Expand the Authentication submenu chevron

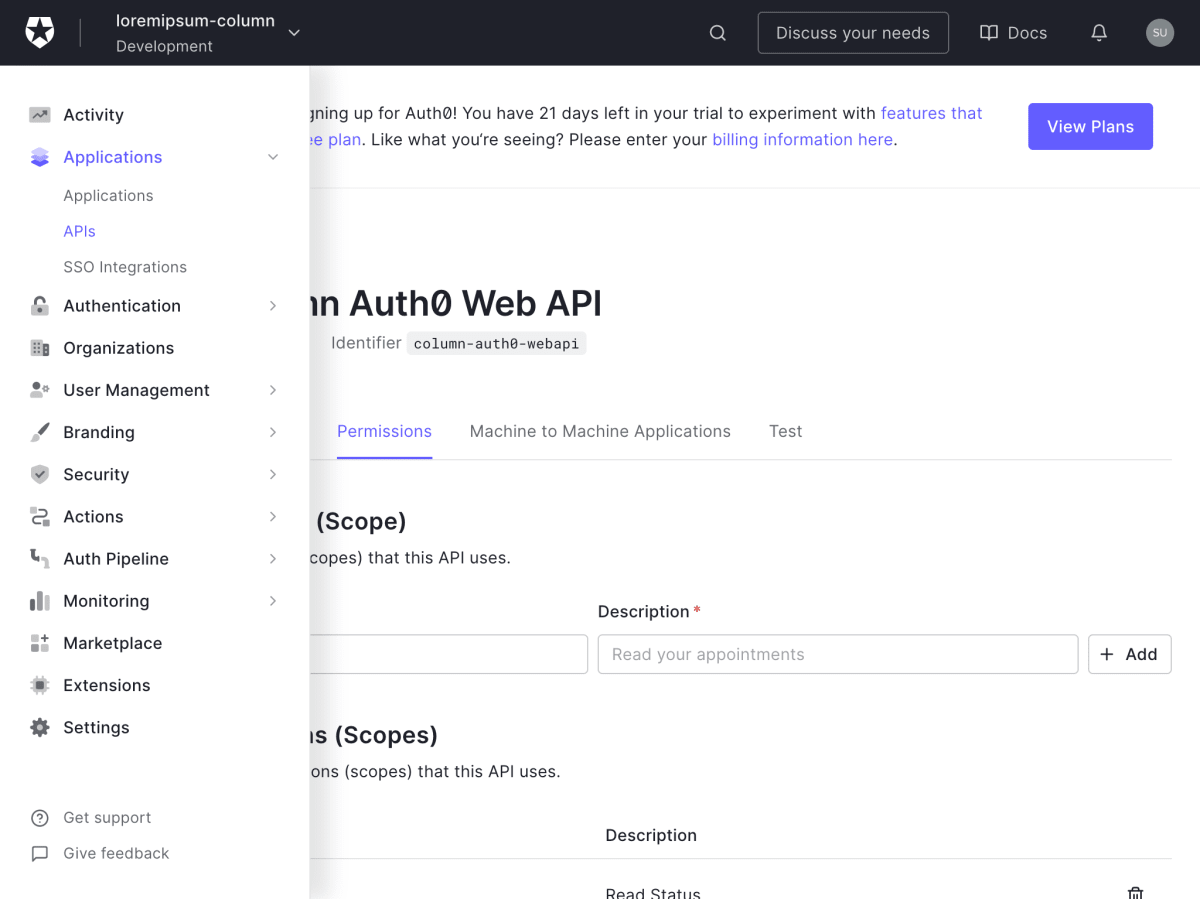click(273, 306)
